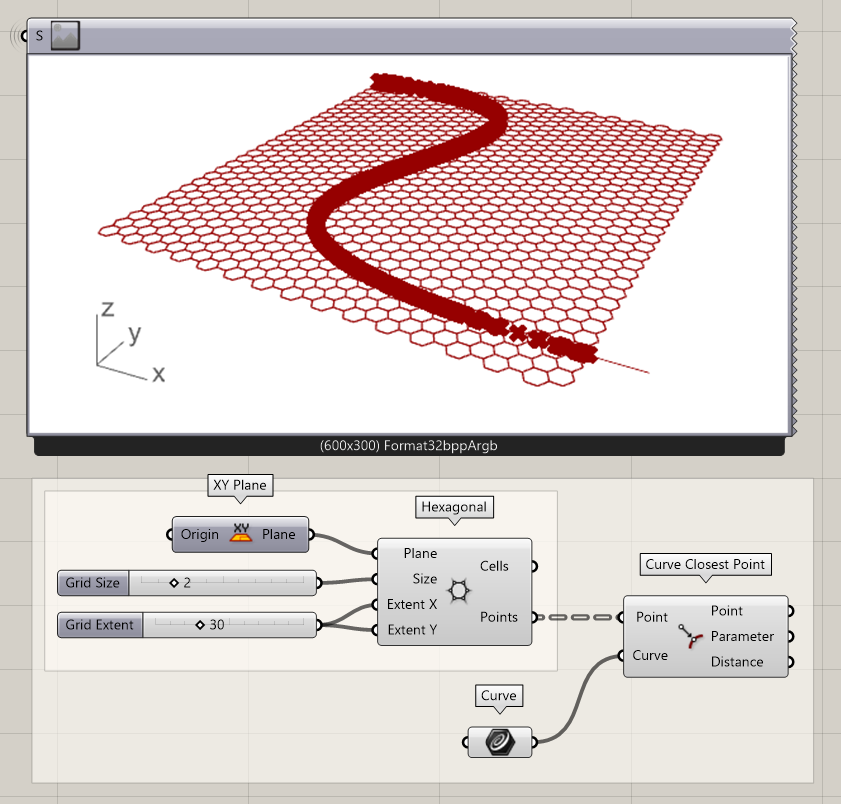The width and height of the screenshot is (841, 804).
Task: Click the Extent X input
Action: click(x=411, y=604)
